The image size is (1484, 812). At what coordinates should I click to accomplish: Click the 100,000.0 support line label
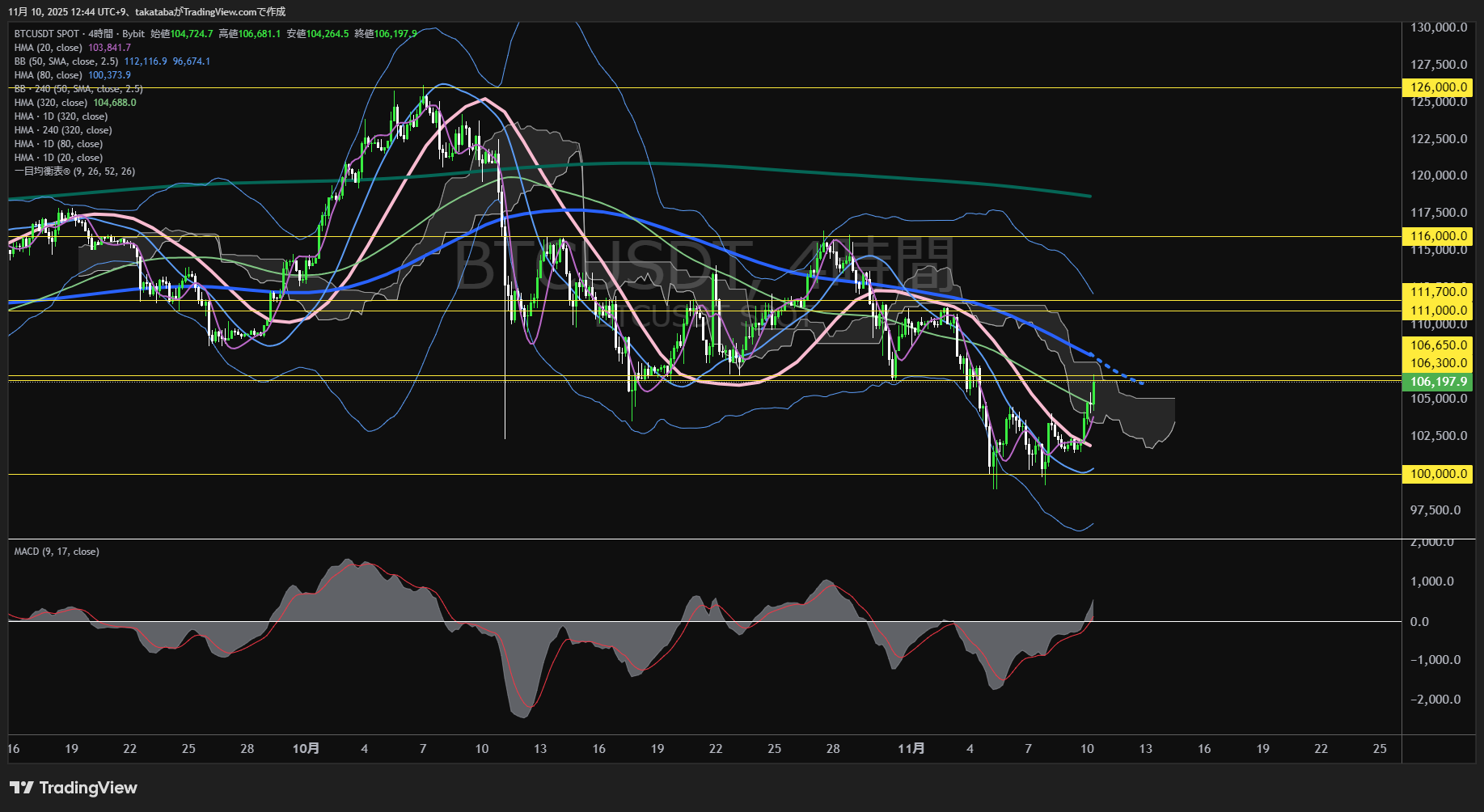(x=1438, y=474)
